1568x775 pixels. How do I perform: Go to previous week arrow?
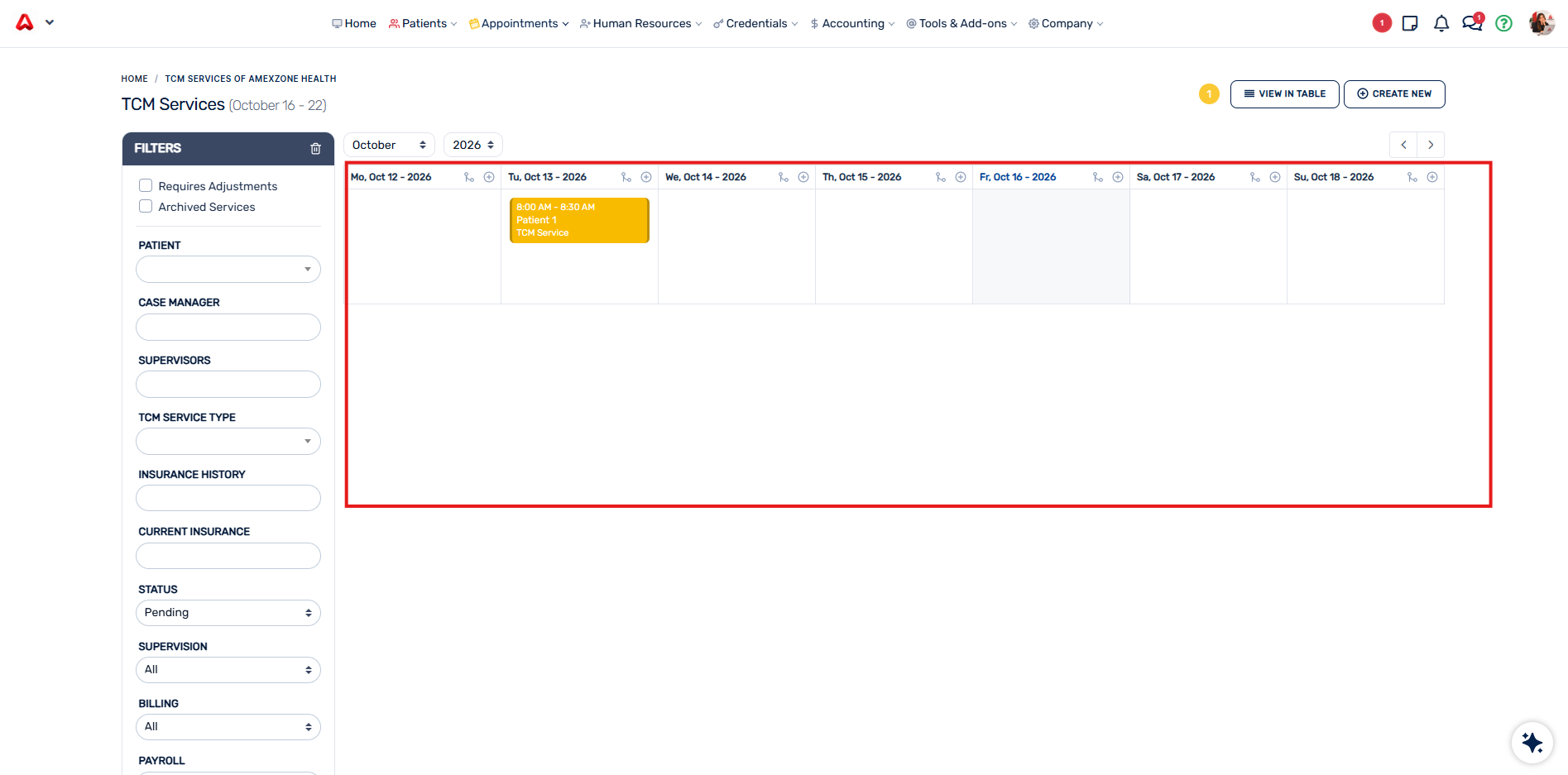click(x=1403, y=145)
